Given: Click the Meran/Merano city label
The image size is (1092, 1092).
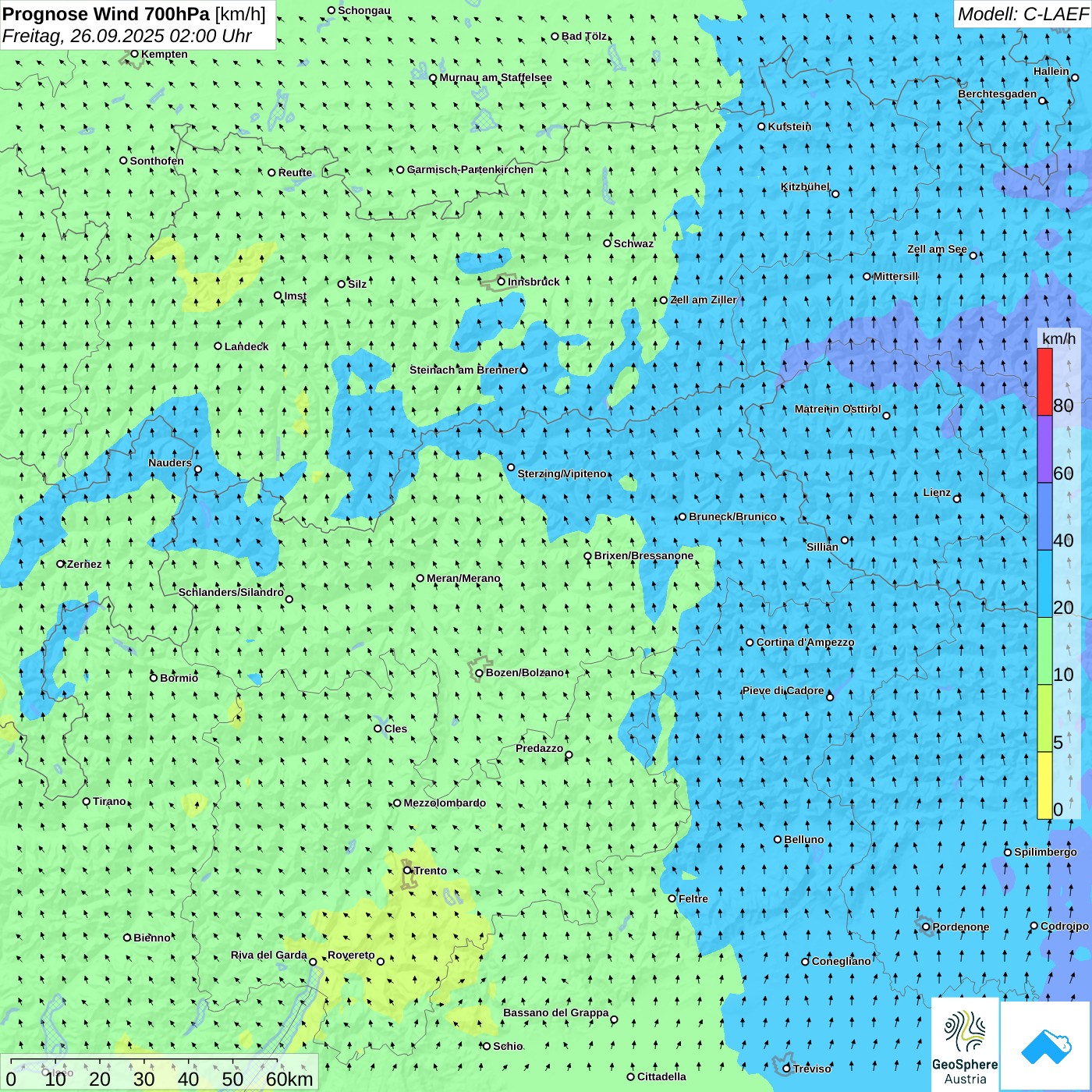Looking at the screenshot, I should click(463, 578).
